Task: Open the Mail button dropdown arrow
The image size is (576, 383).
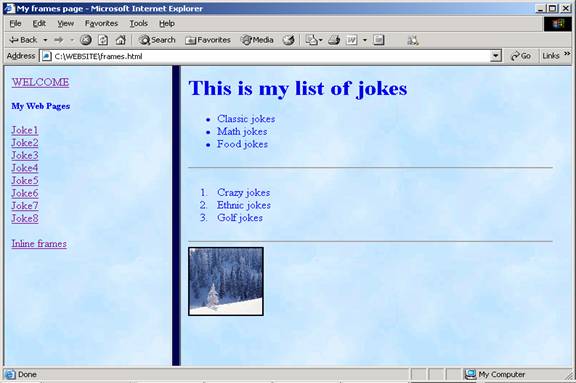Action: pos(320,40)
